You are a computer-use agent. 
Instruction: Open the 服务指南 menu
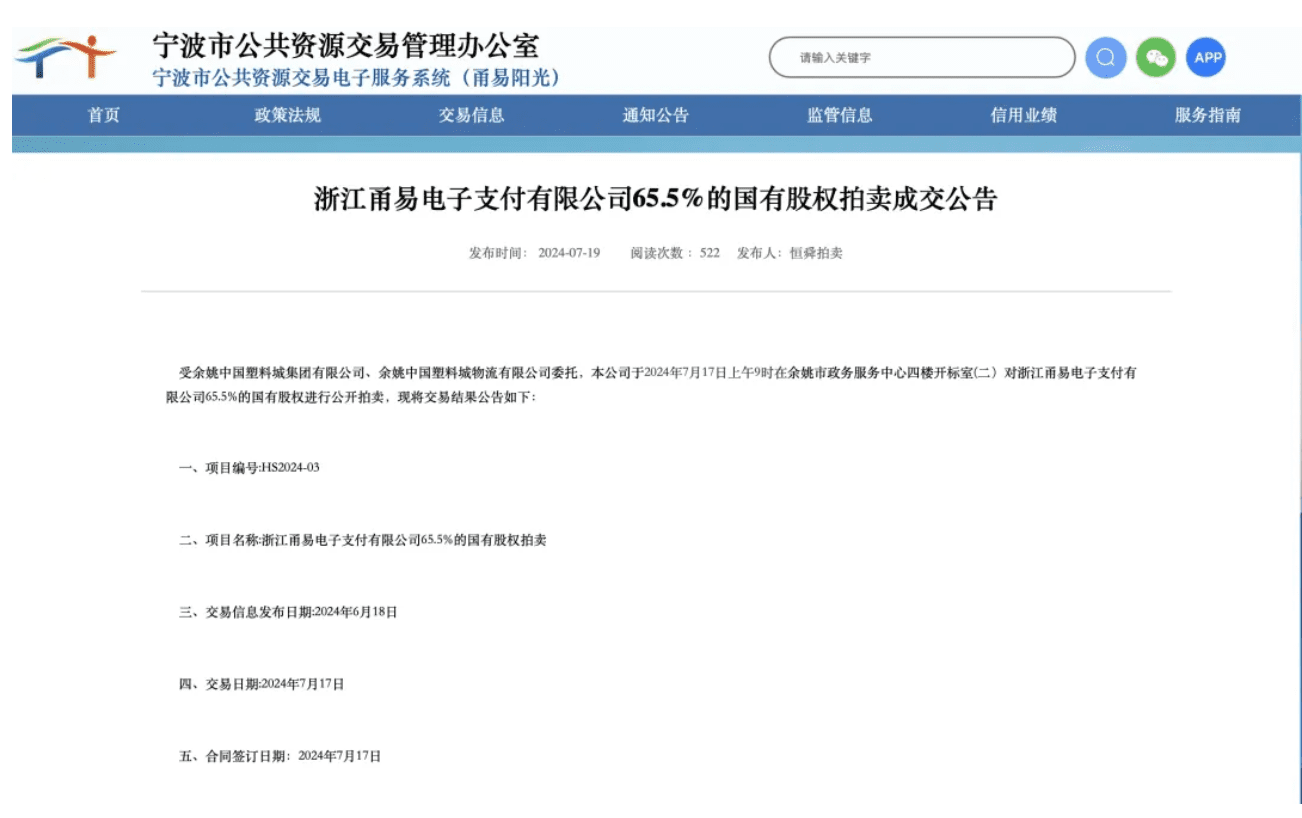click(x=1208, y=115)
